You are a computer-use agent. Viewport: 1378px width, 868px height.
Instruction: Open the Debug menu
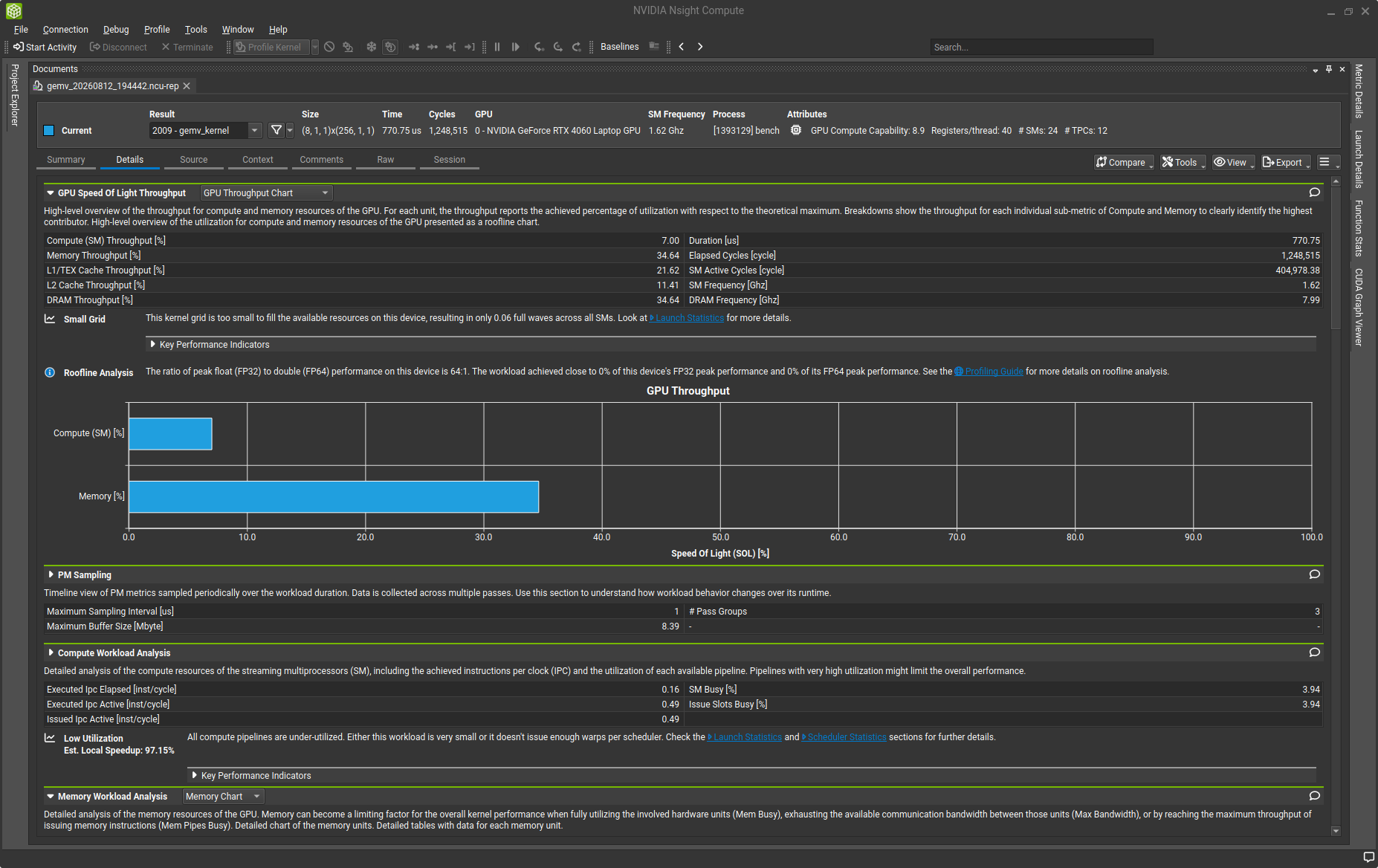pos(116,30)
